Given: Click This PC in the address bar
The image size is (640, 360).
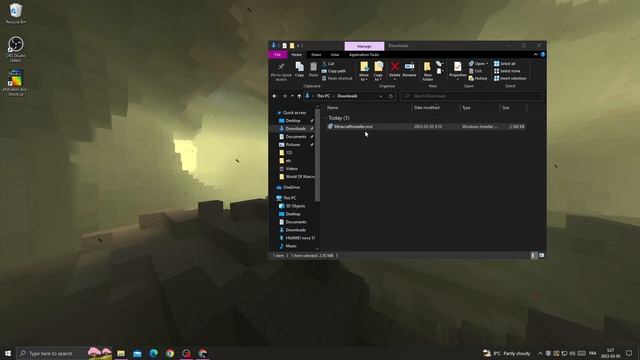Looking at the screenshot, I should coord(323,96).
